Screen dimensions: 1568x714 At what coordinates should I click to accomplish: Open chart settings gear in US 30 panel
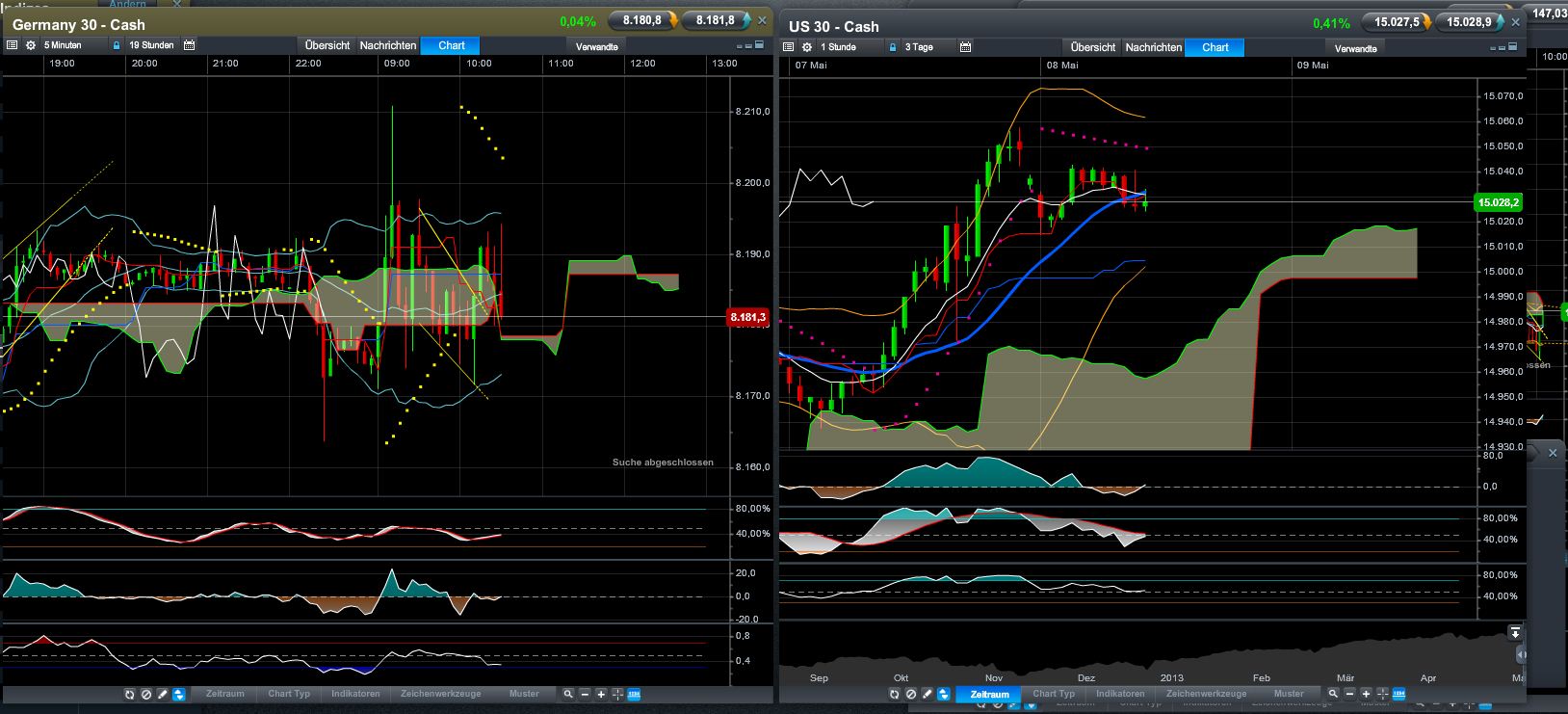[x=807, y=47]
